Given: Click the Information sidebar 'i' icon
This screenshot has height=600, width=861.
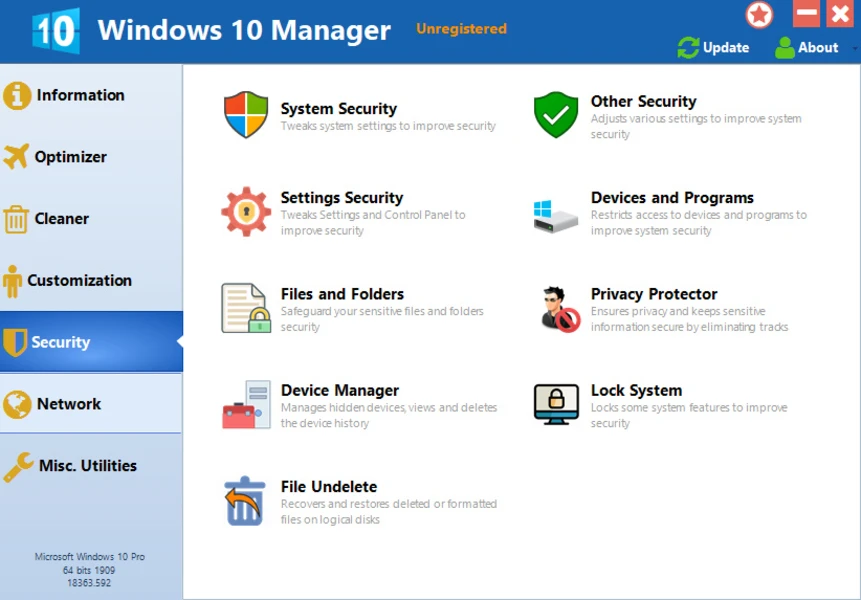Looking at the screenshot, I should pyautogui.click(x=17, y=96).
